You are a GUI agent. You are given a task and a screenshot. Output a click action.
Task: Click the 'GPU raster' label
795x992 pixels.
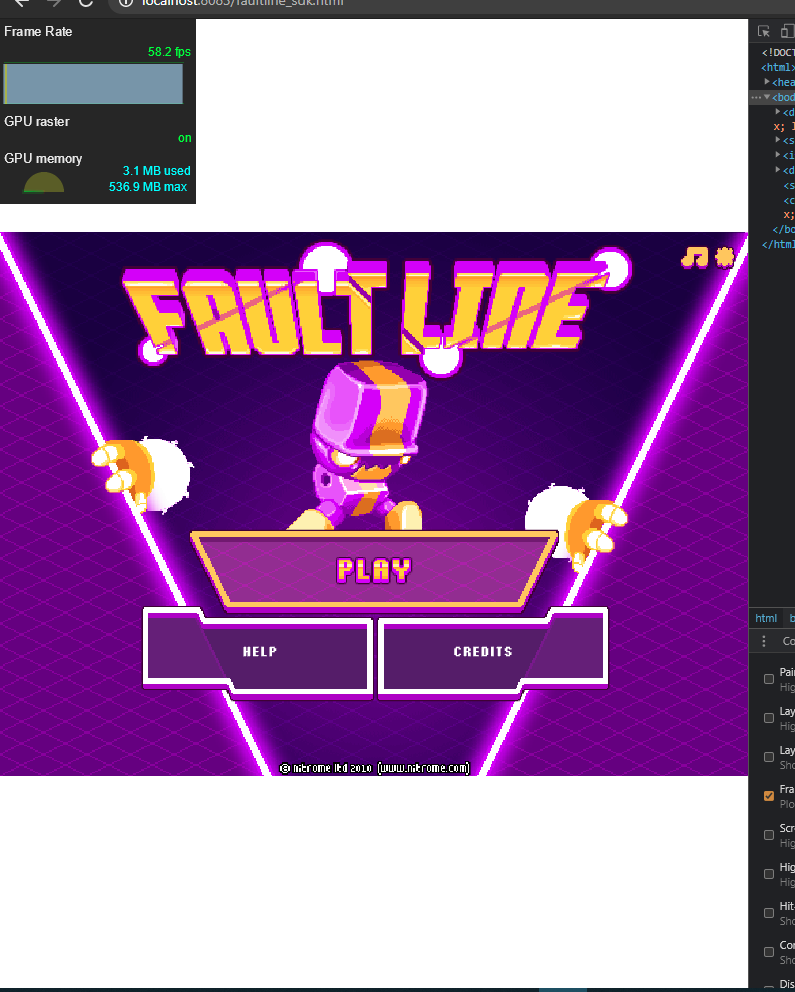[x=37, y=121]
